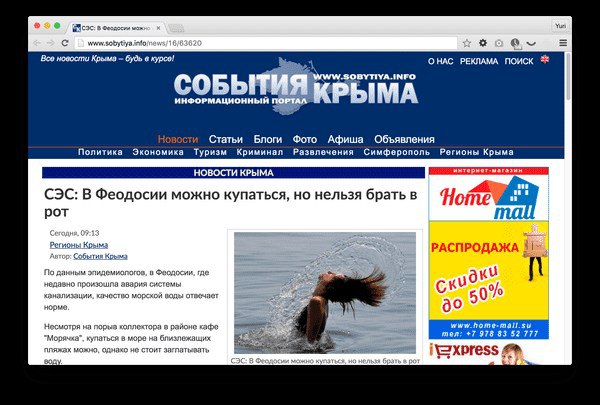600x405 pixels.
Task: Click paragraph starting Несмотря на порыв
Action: (x=131, y=344)
